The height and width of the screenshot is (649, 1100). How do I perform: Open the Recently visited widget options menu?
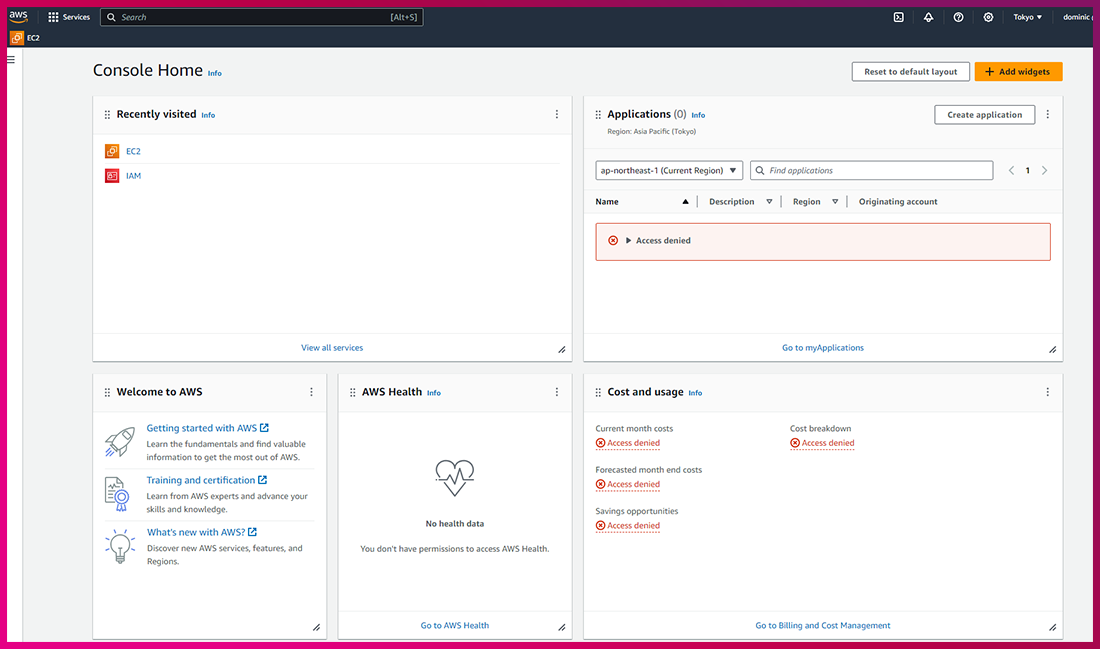click(557, 114)
